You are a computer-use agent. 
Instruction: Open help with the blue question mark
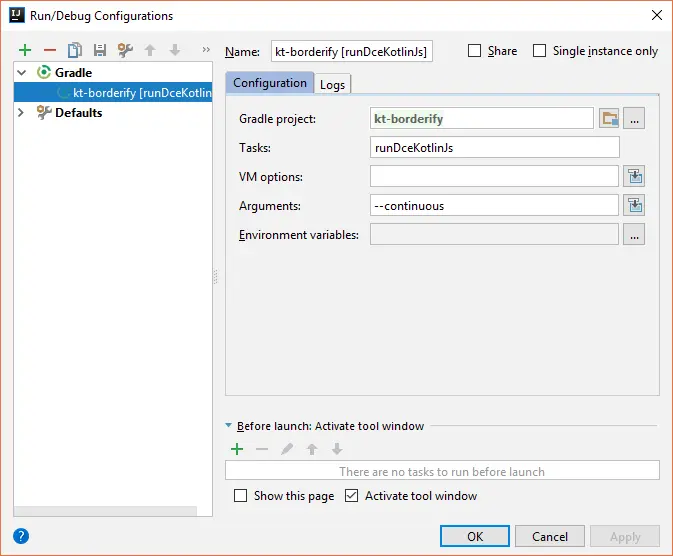click(x=21, y=536)
